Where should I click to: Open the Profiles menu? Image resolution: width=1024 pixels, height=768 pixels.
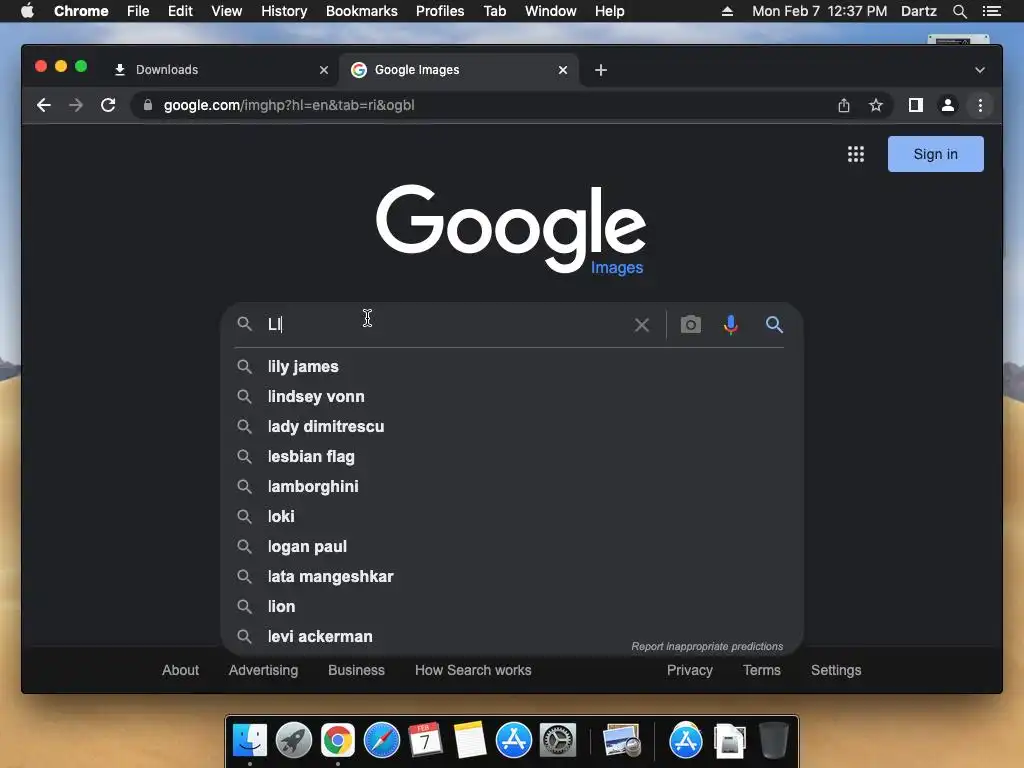tap(440, 11)
